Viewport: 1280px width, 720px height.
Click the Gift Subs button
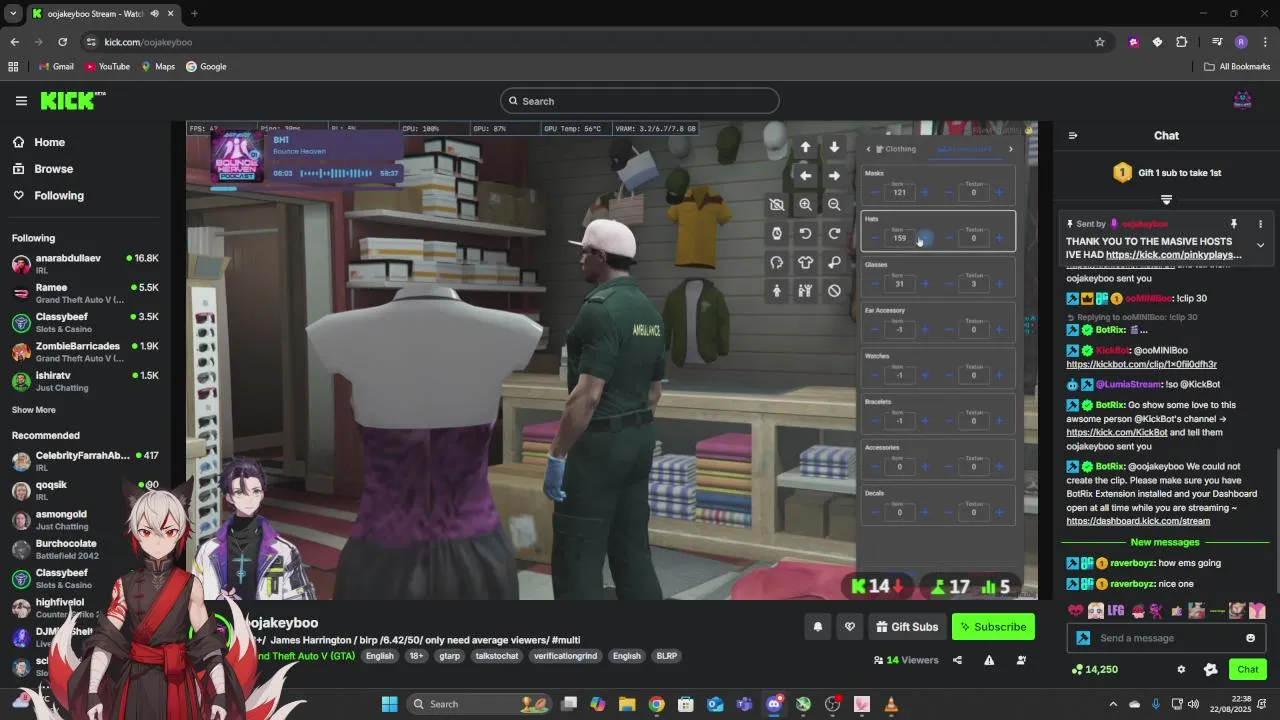907,627
